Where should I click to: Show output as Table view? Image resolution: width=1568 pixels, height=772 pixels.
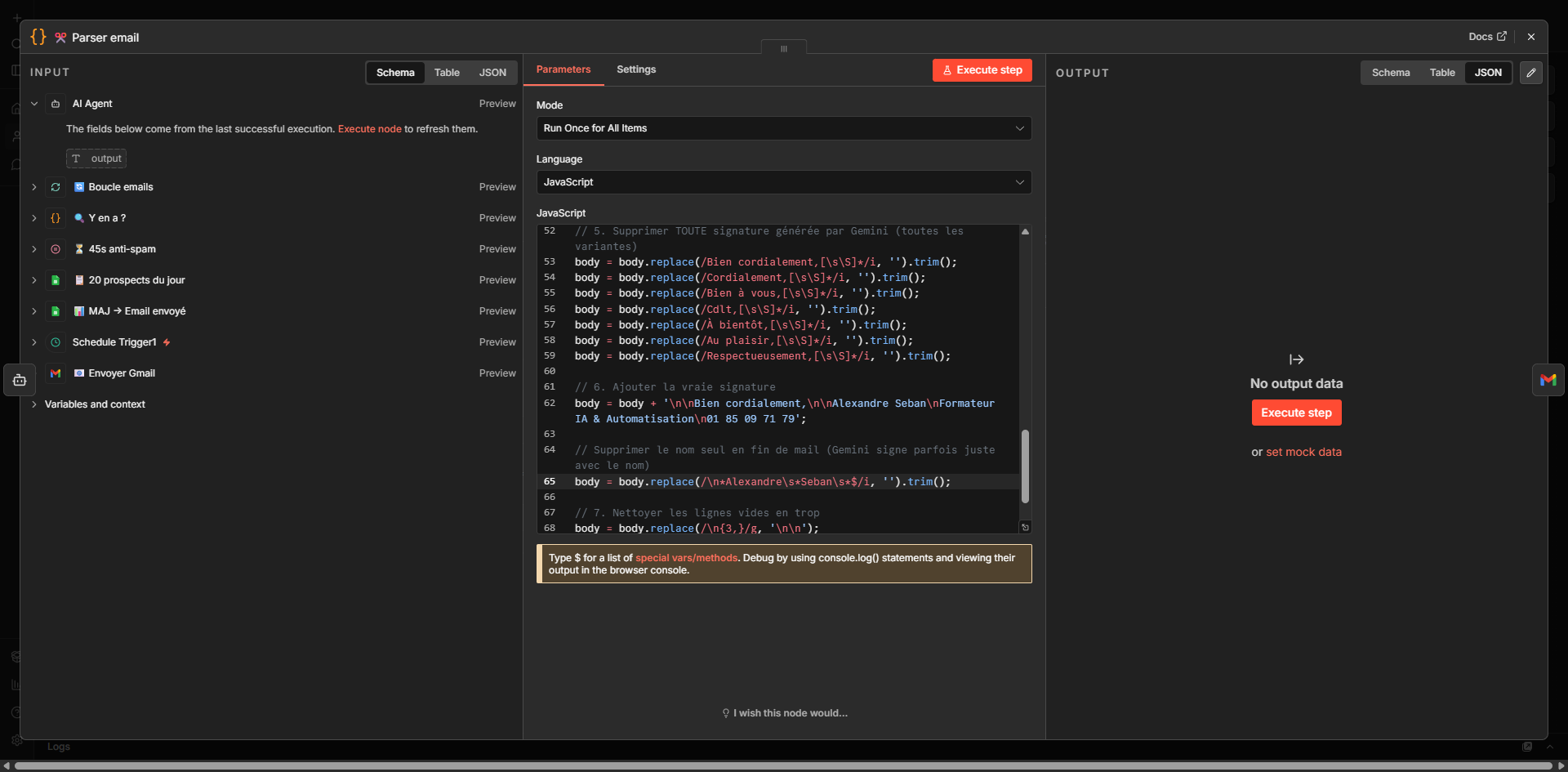click(x=1442, y=73)
